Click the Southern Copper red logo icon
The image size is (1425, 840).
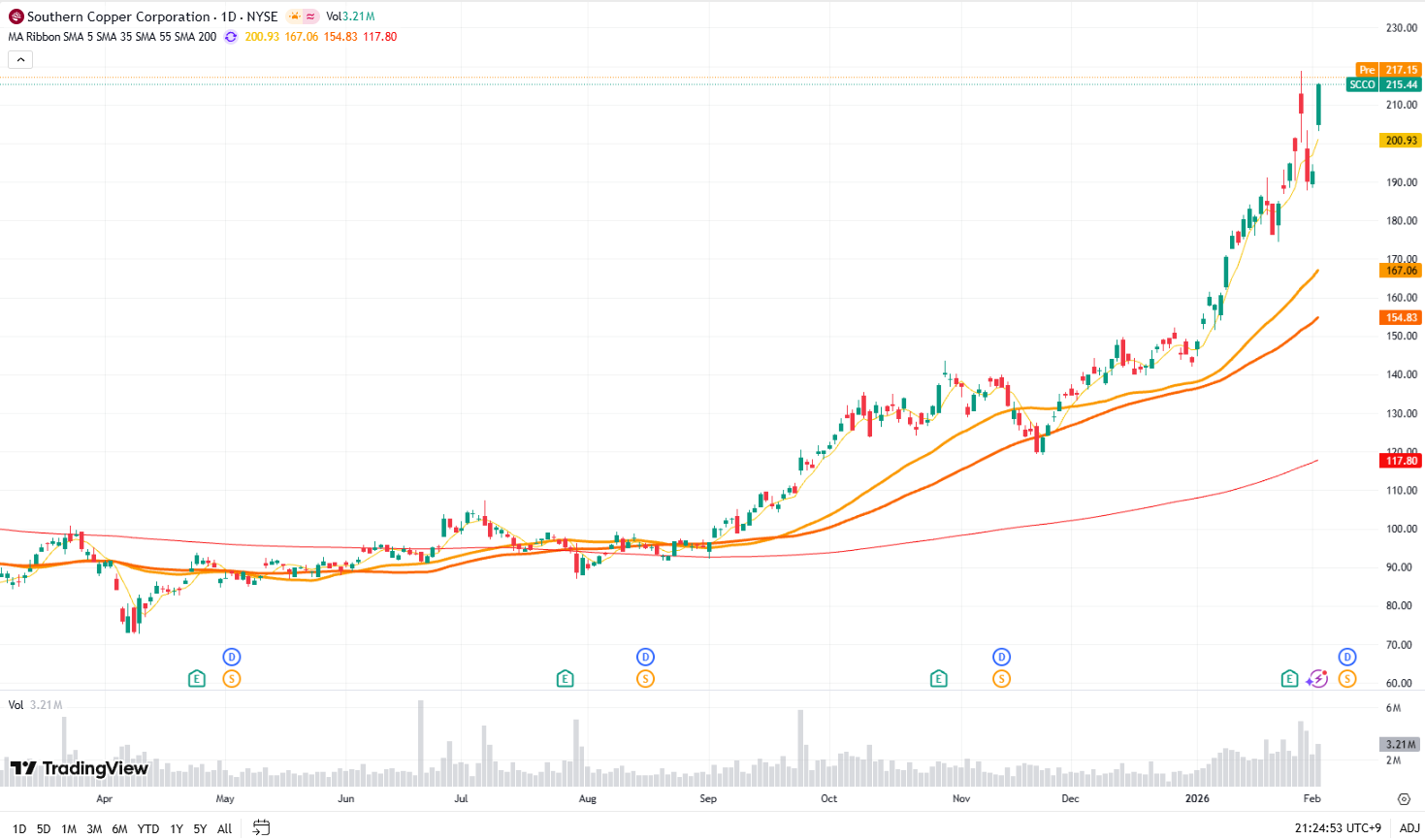click(x=16, y=16)
